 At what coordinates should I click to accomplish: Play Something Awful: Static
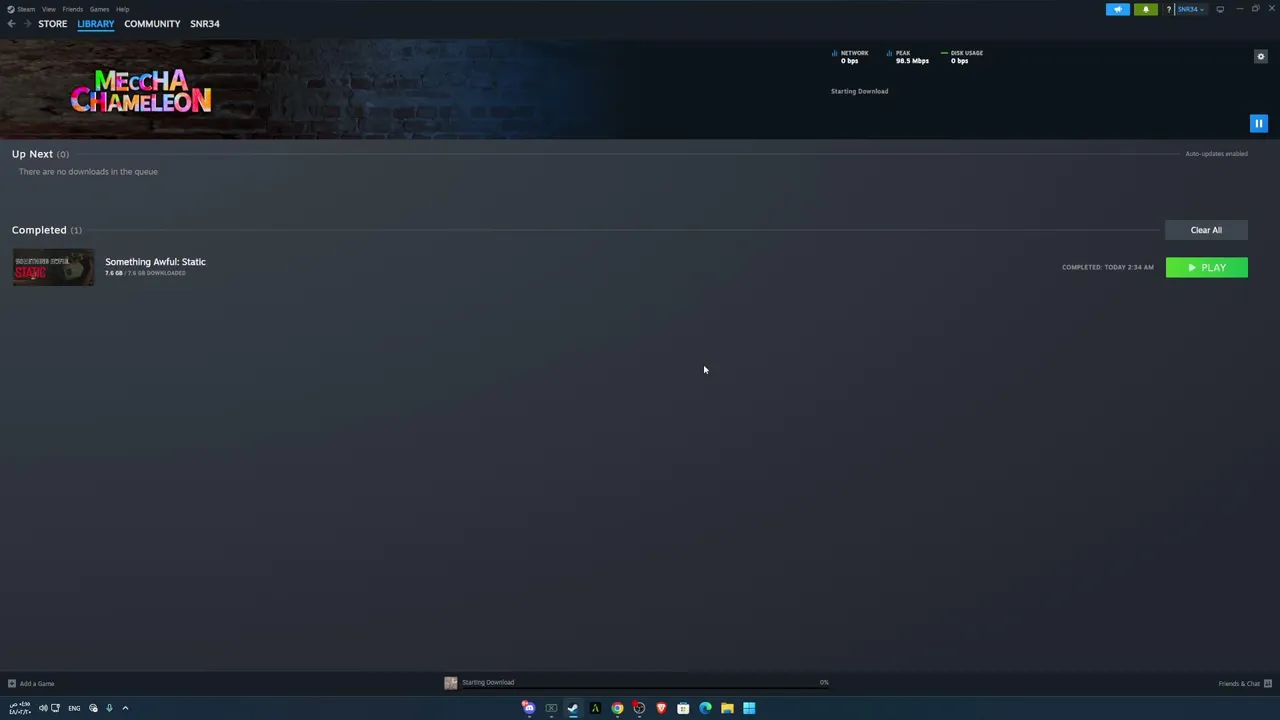pos(1206,267)
